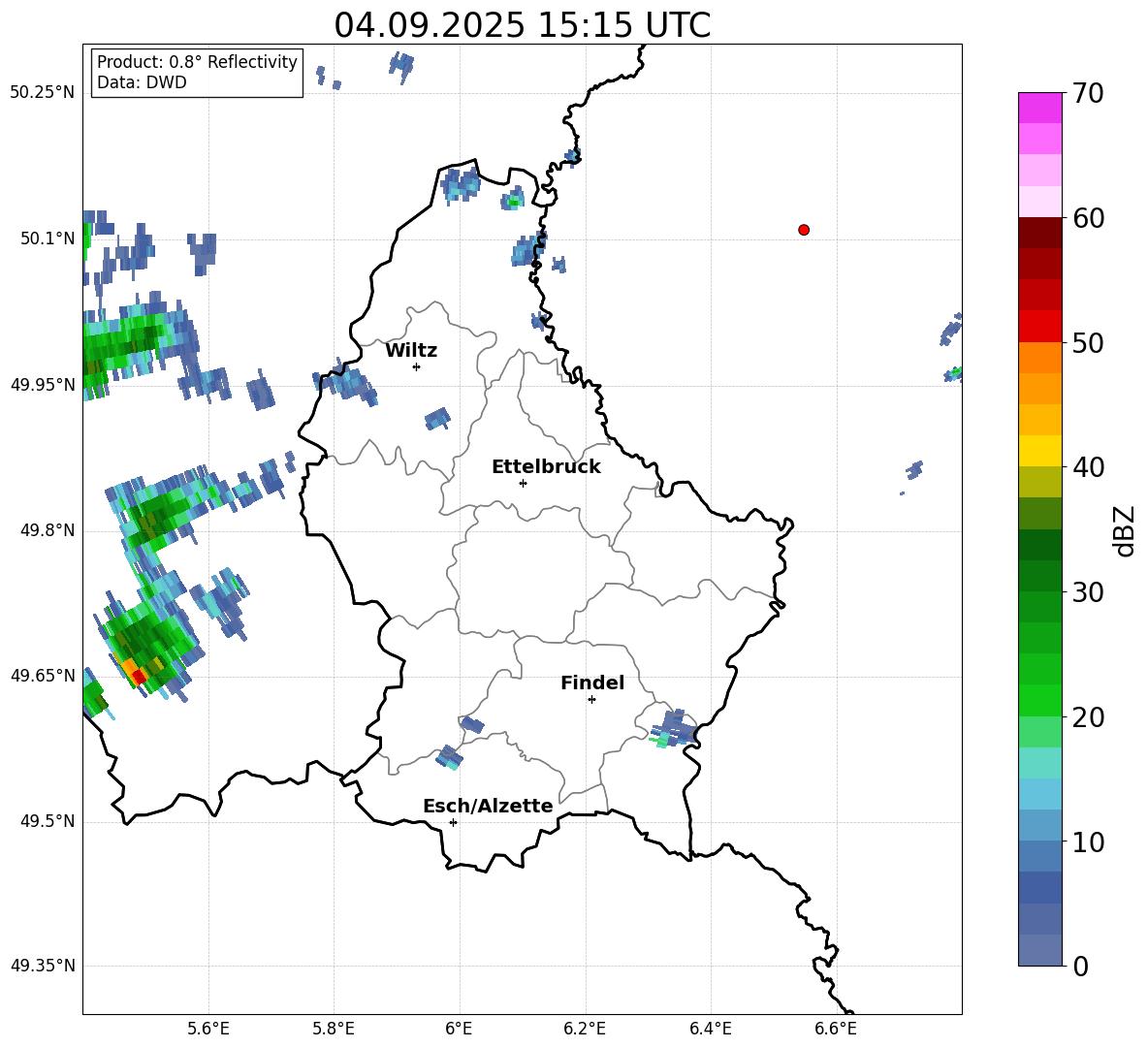Click the 30 value on the colorbar
This screenshot has width=1148, height=1048.
(1088, 592)
